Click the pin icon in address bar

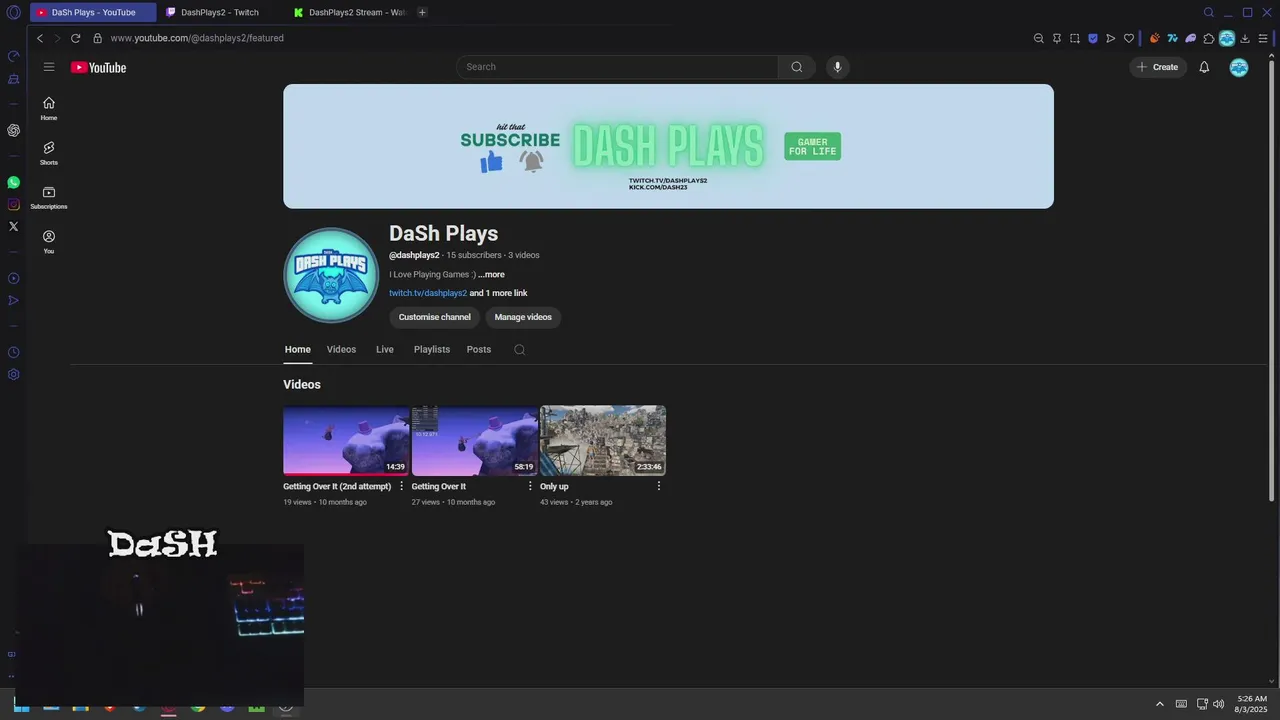[1057, 38]
